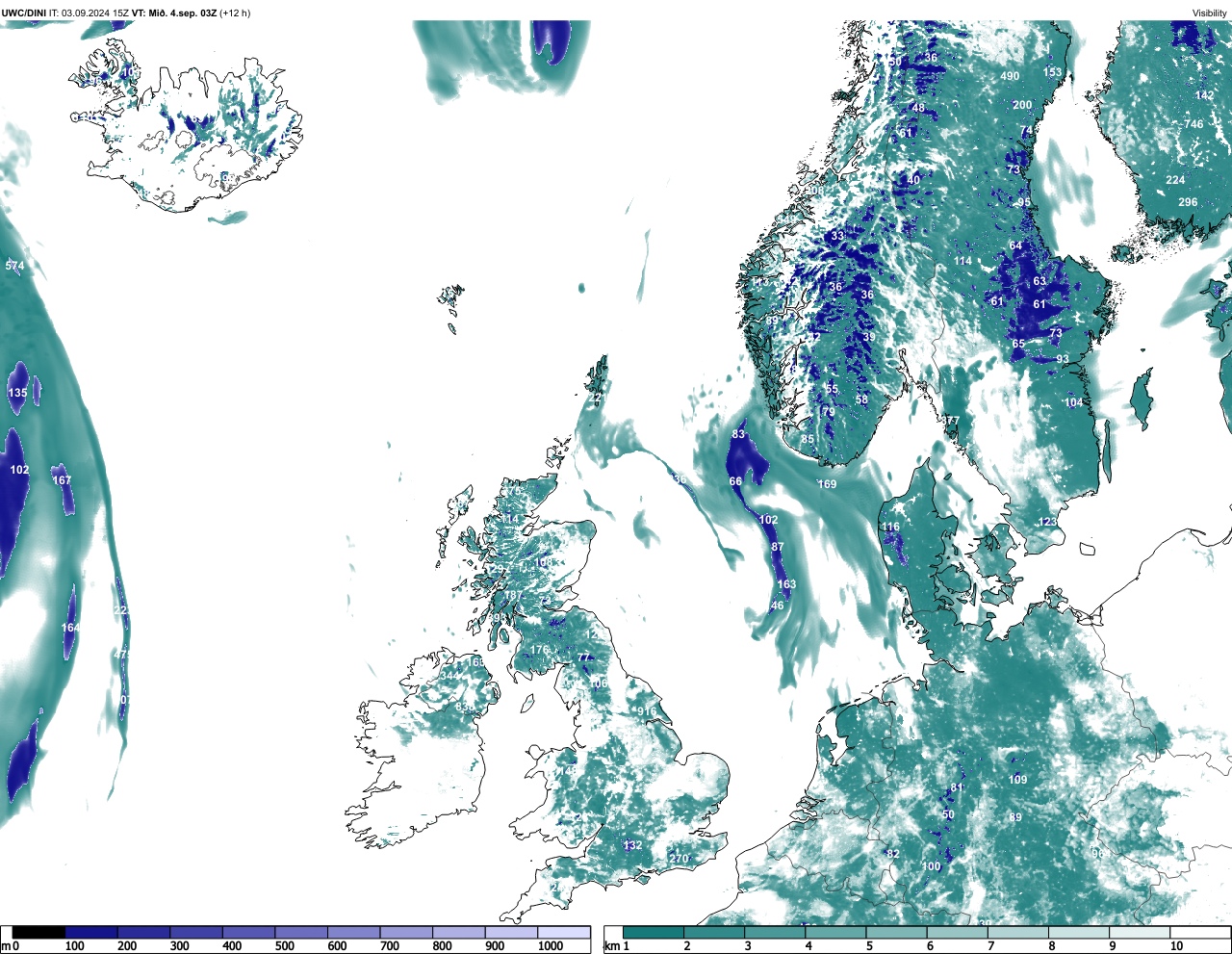Click the UWC/DINI header text

tap(24, 13)
